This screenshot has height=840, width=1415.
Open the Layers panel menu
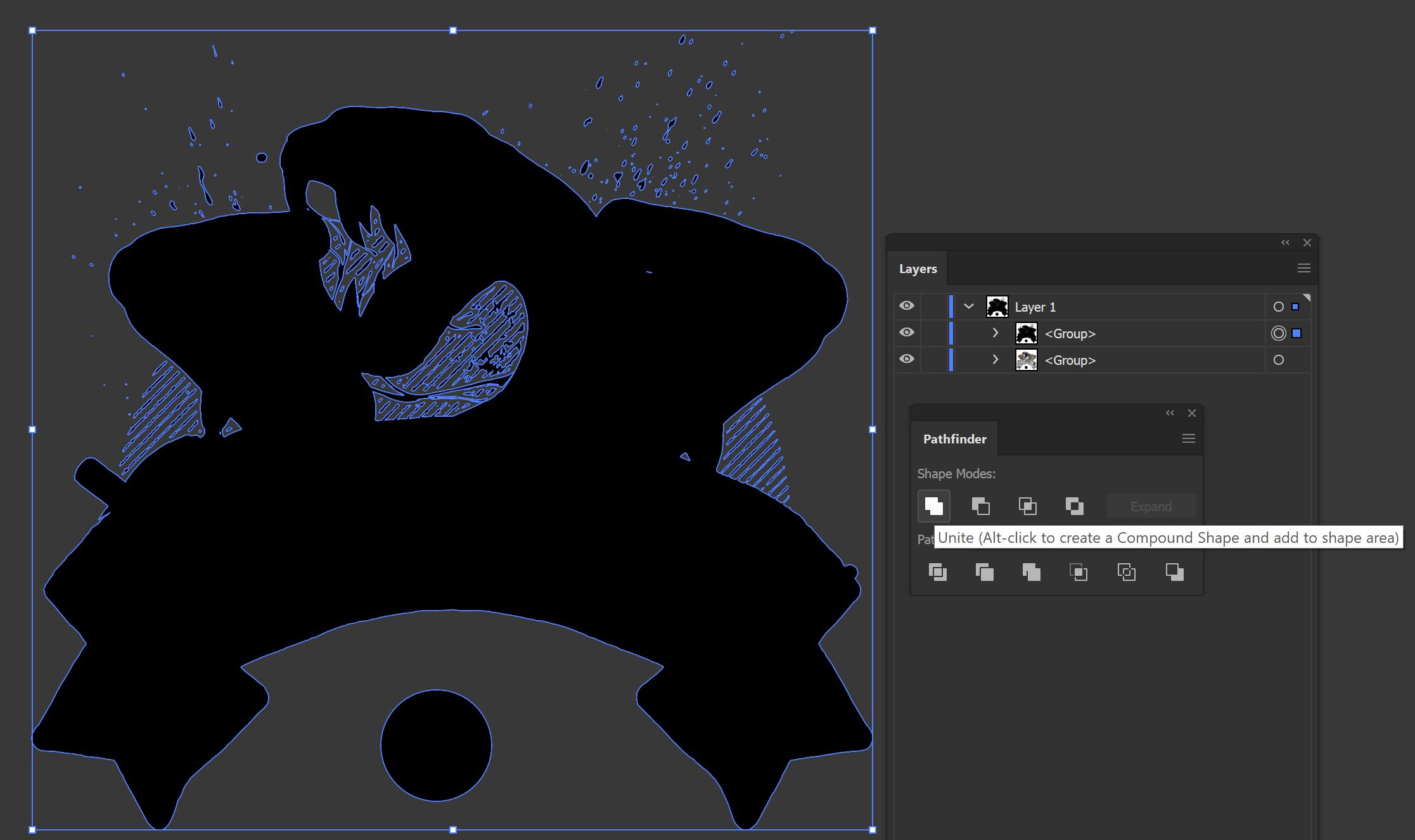[1303, 269]
